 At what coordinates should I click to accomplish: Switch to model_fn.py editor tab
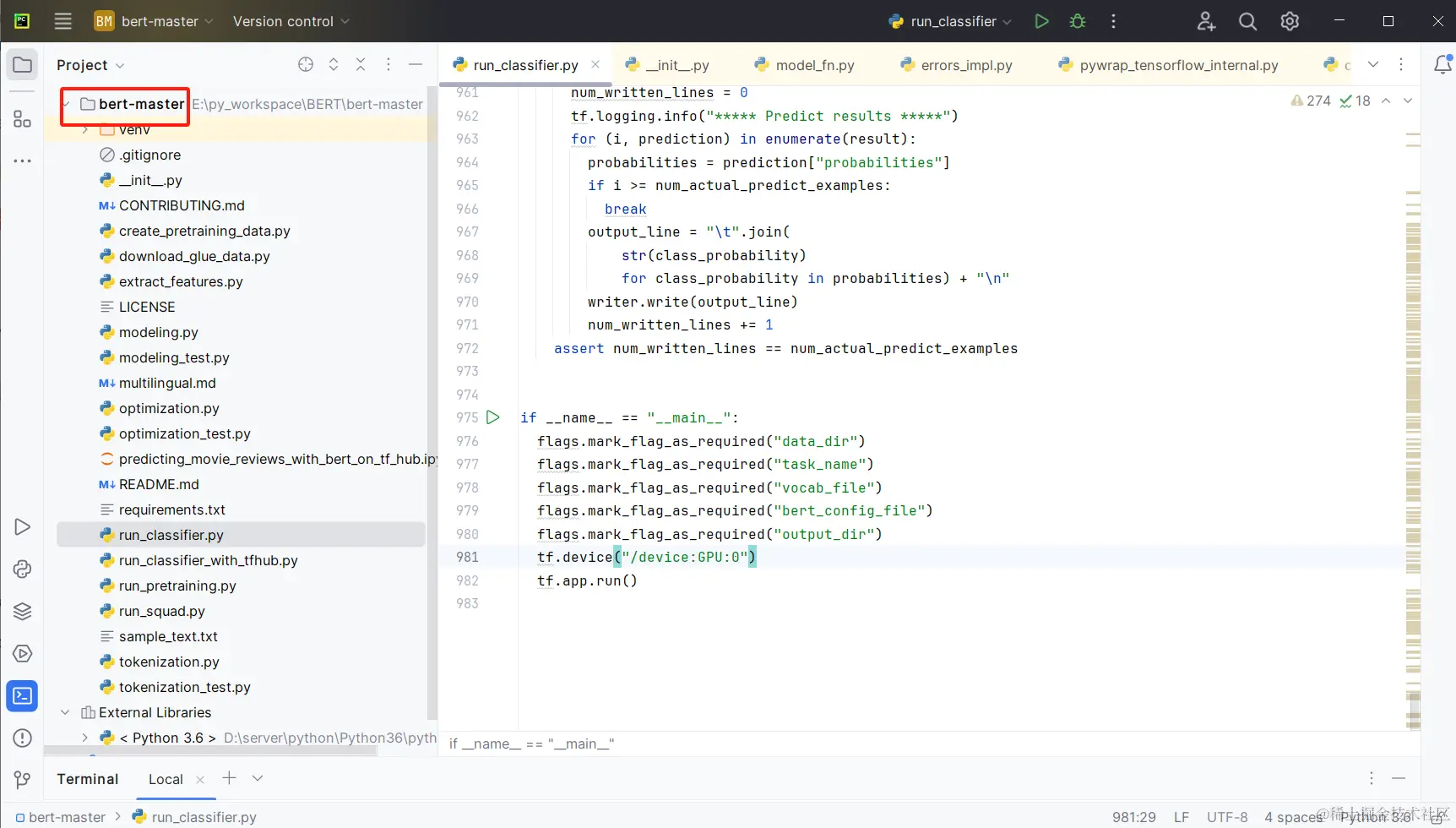coord(805,65)
